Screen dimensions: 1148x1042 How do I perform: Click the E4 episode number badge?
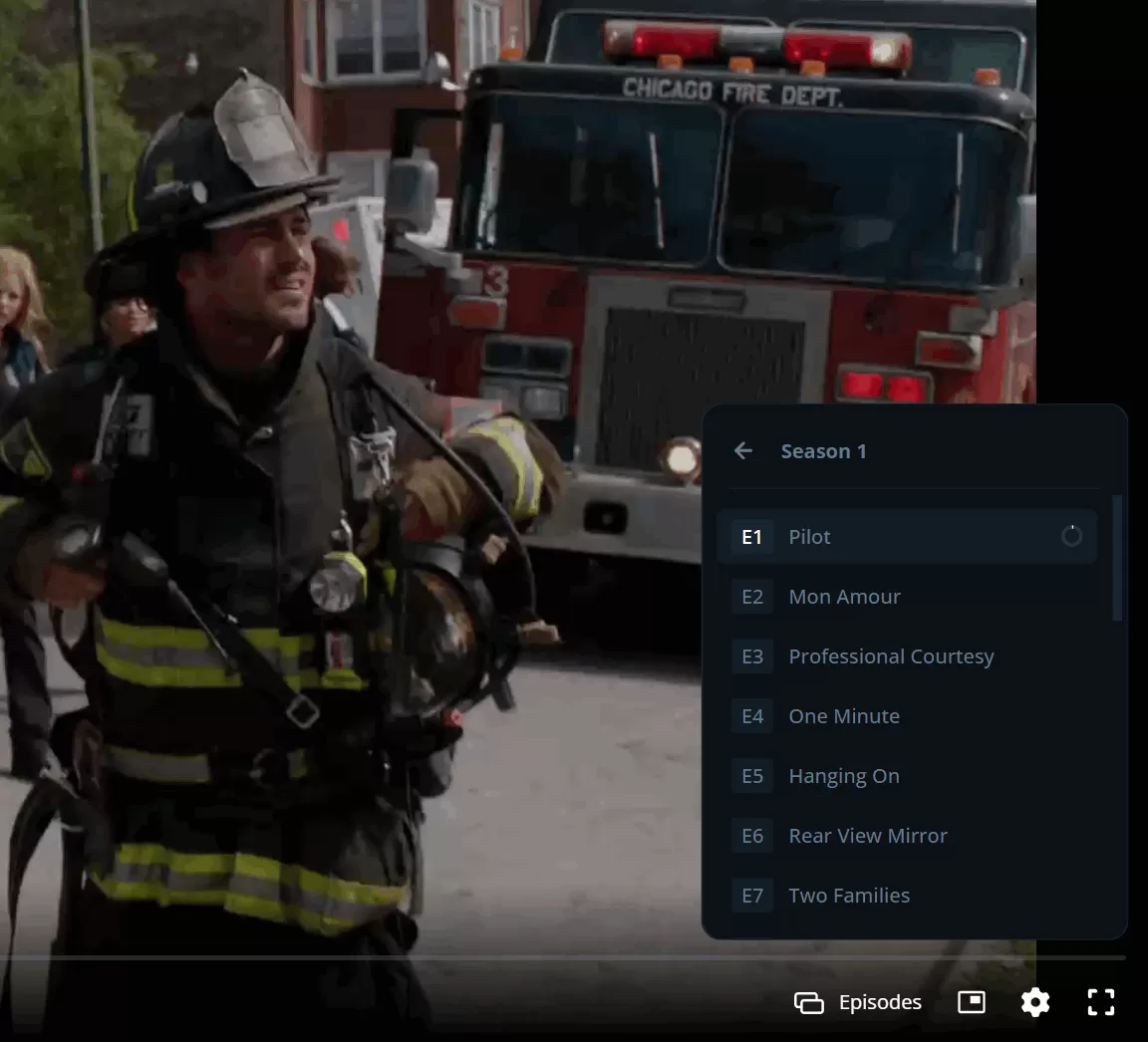tap(752, 716)
